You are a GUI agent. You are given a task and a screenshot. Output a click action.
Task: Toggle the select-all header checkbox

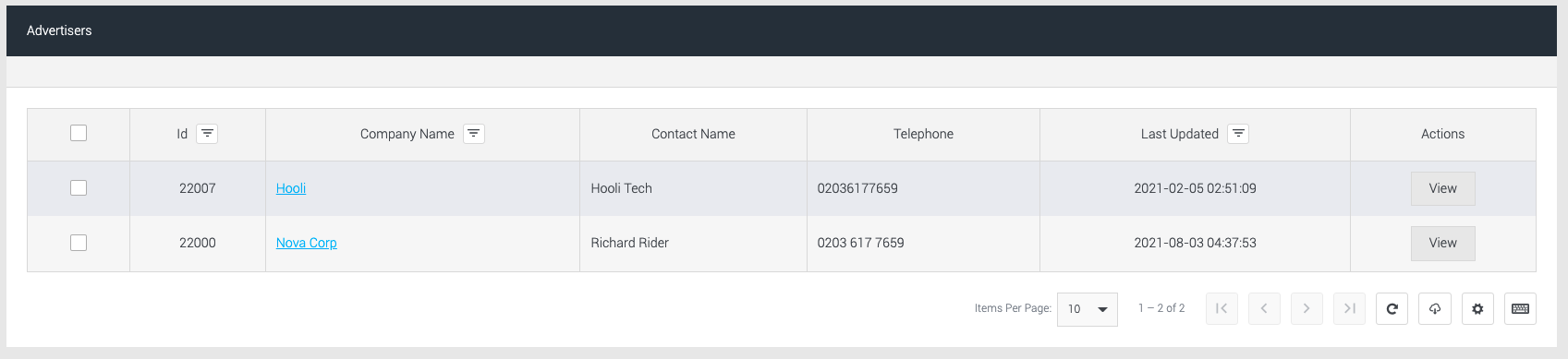click(79, 133)
